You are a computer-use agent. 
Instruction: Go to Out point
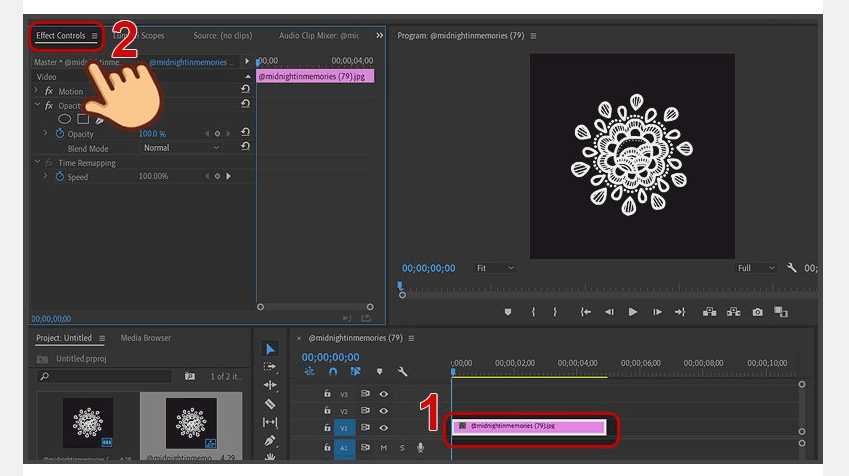tap(680, 312)
